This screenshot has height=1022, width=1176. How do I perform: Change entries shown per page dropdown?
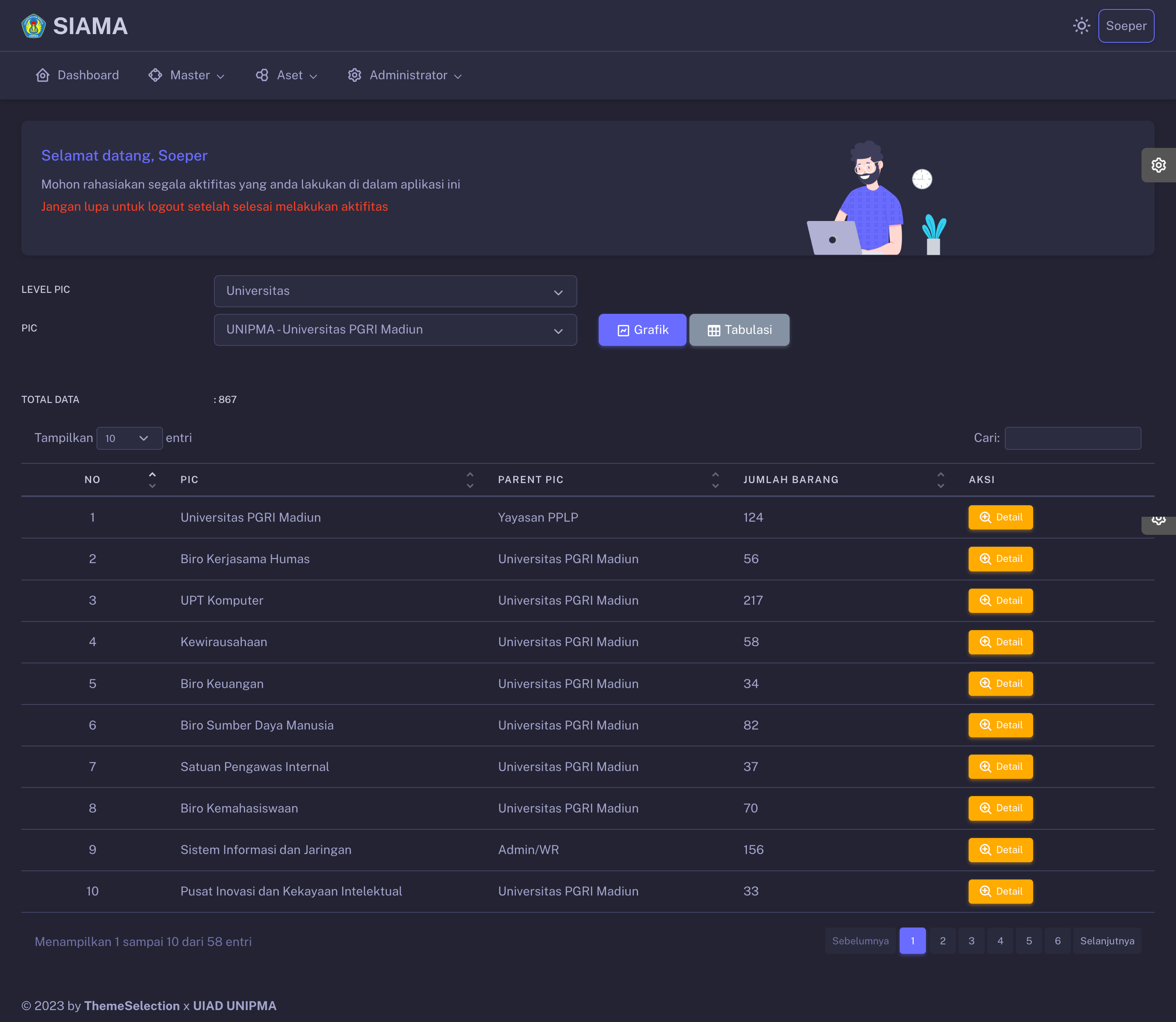pos(129,438)
